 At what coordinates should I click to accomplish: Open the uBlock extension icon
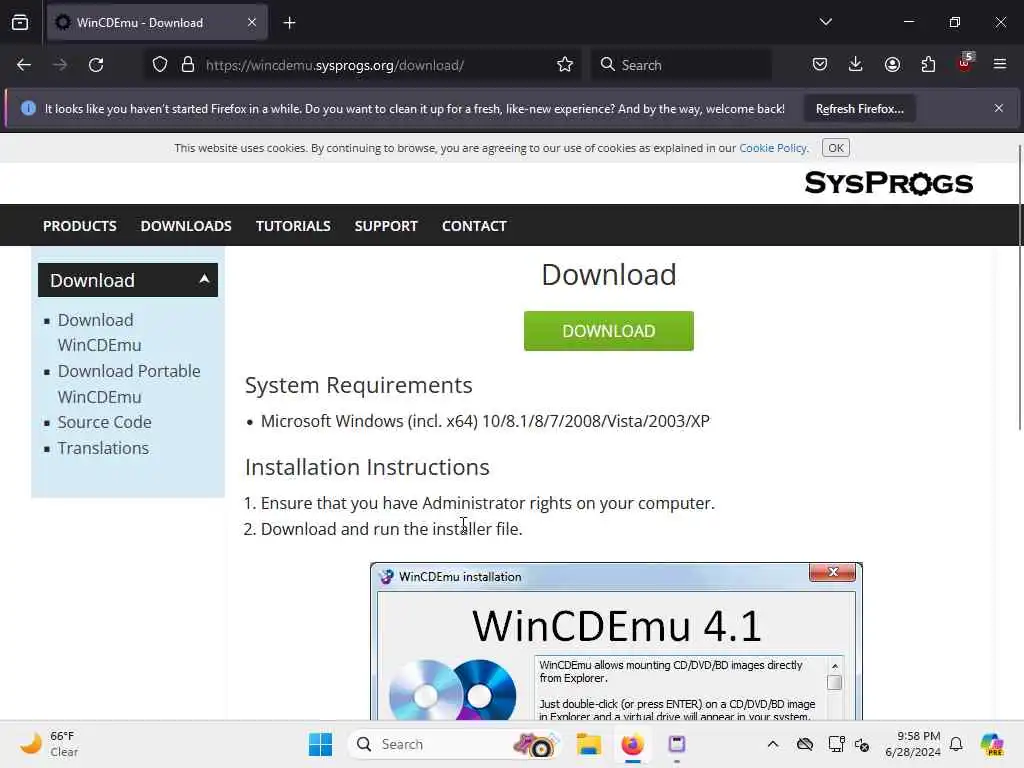pyautogui.click(x=965, y=63)
